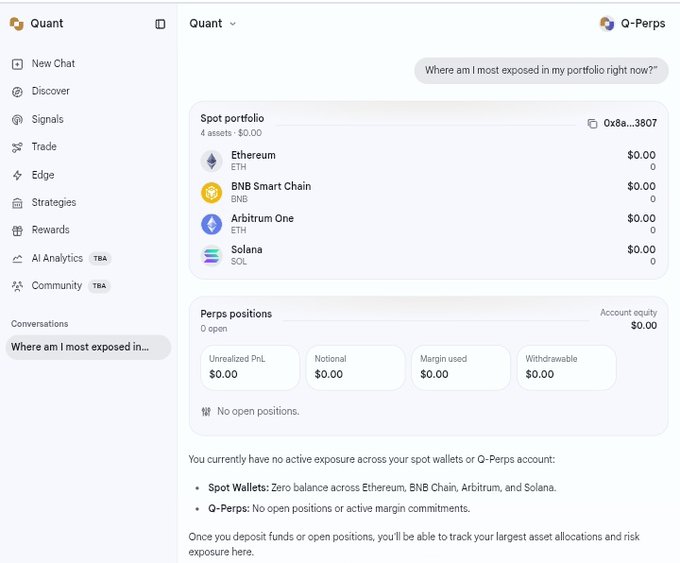This screenshot has width=680, height=563.
Task: Click the Quant title in the header
Action: 206,23
